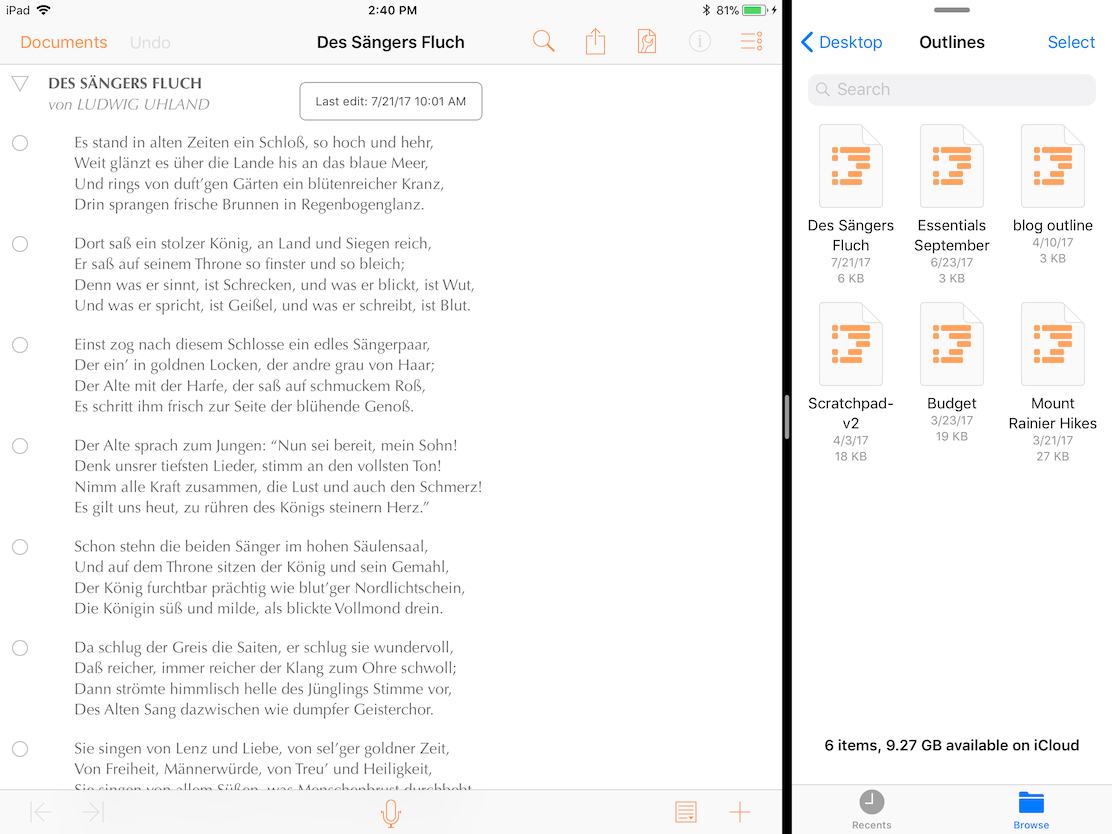Tap line 'Es gilt uns heut, zu rühren'
Screen dimensions: 1112x834
pyautogui.click(x=252, y=508)
